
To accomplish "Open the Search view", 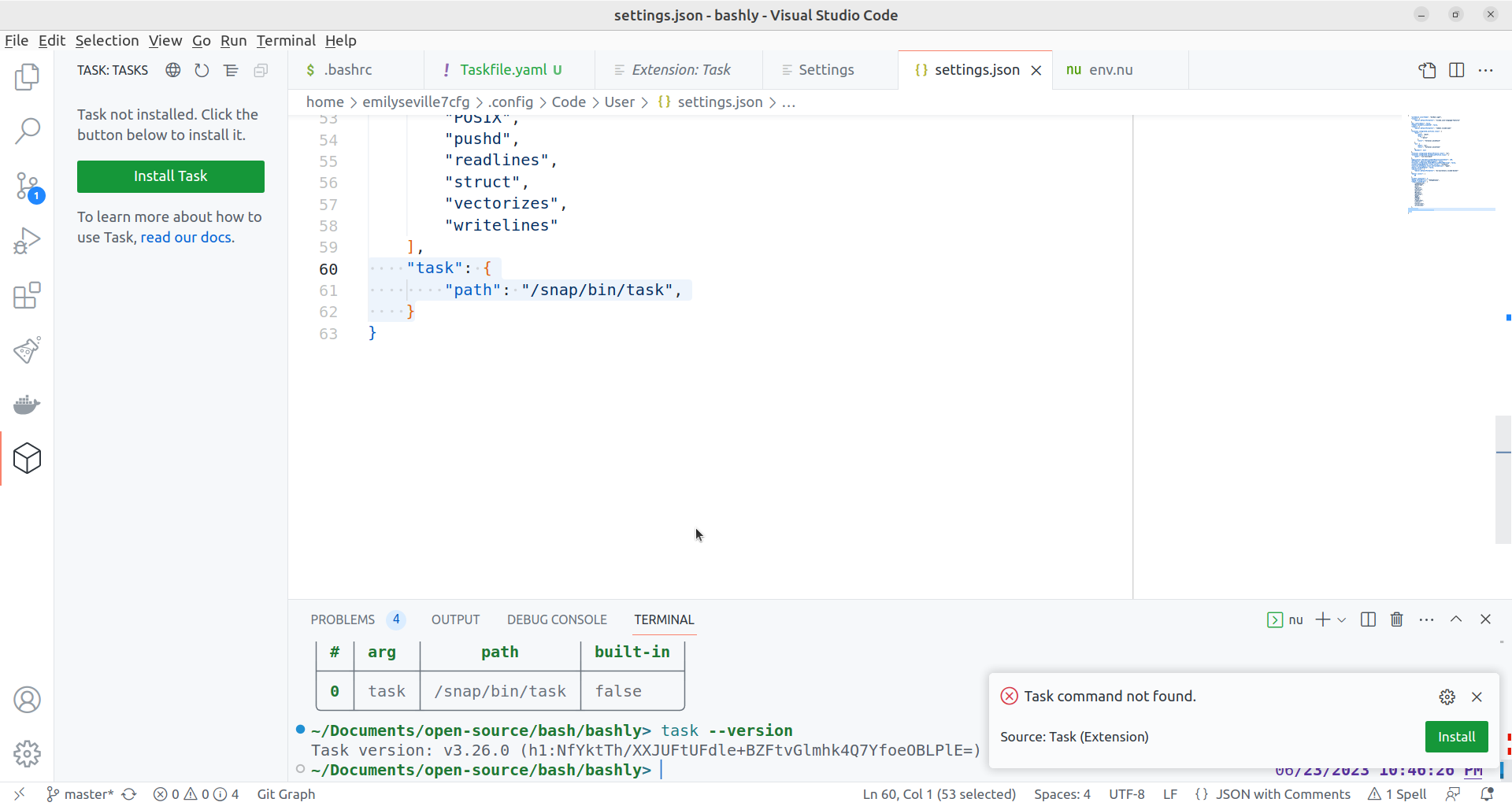I will pyautogui.click(x=27, y=131).
